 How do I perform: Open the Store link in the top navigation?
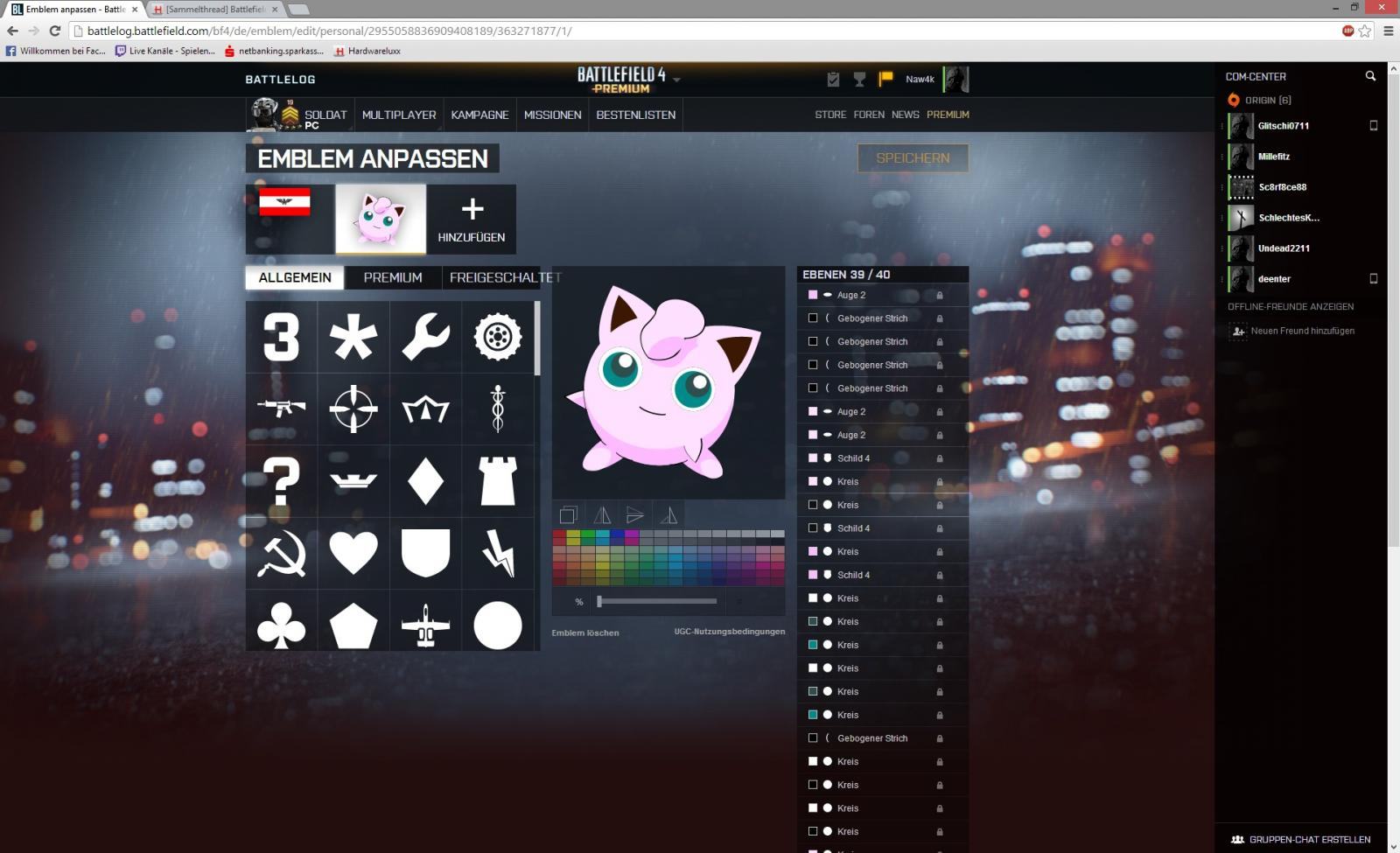pos(830,115)
